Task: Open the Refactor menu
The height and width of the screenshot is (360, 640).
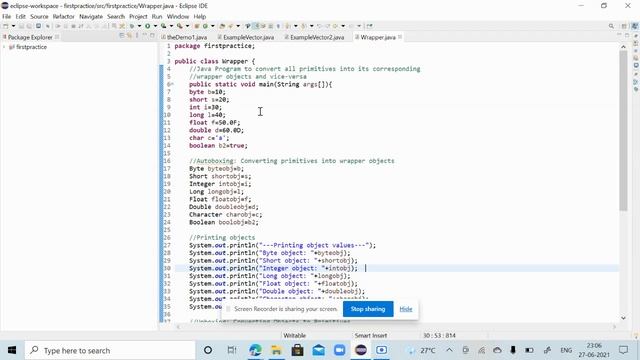Action: [64, 16]
